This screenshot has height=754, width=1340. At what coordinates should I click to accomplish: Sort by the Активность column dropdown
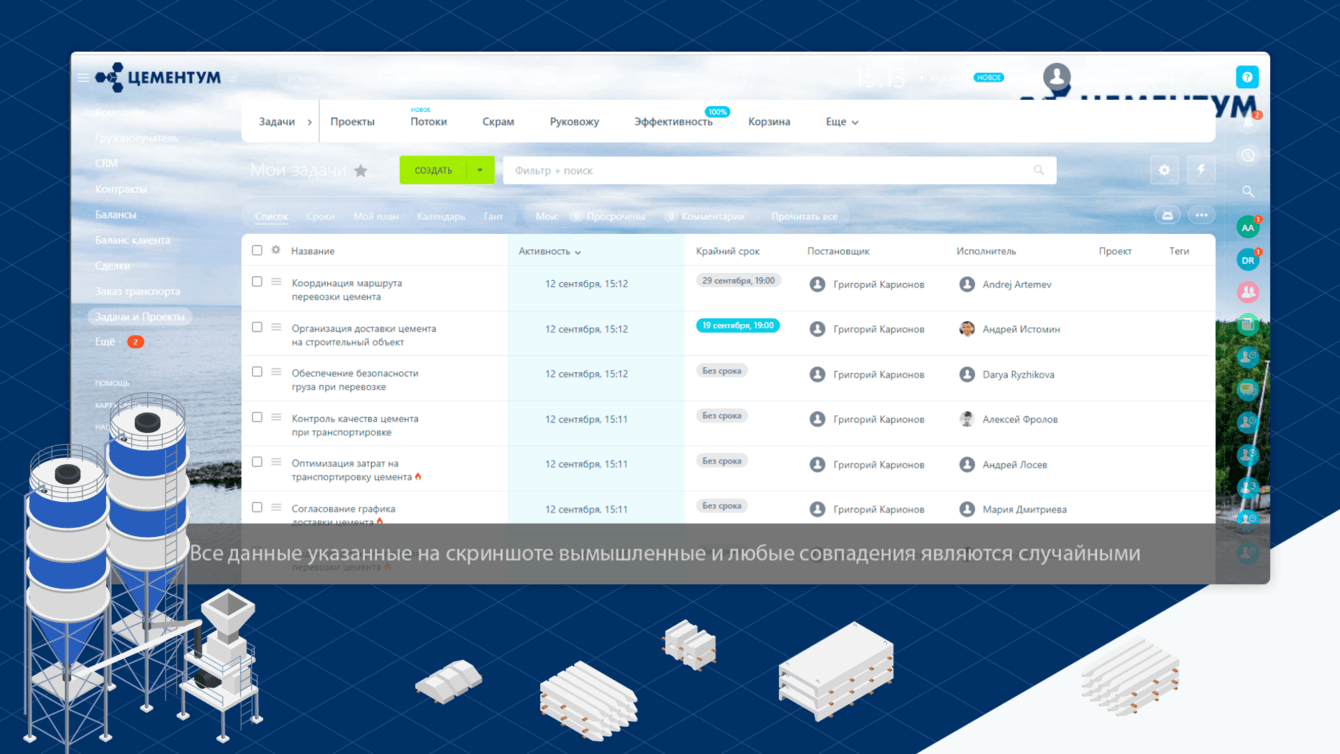(550, 251)
